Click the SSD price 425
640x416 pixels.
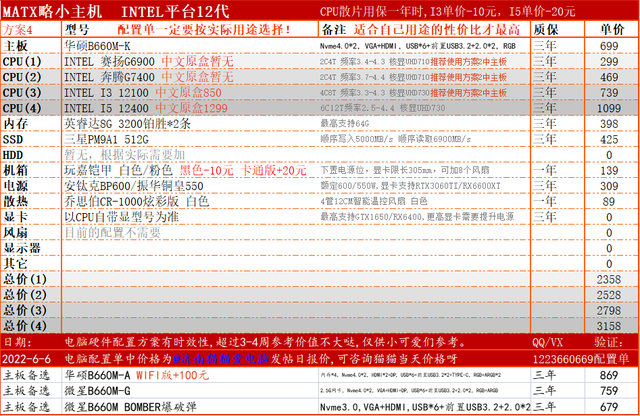(x=609, y=140)
